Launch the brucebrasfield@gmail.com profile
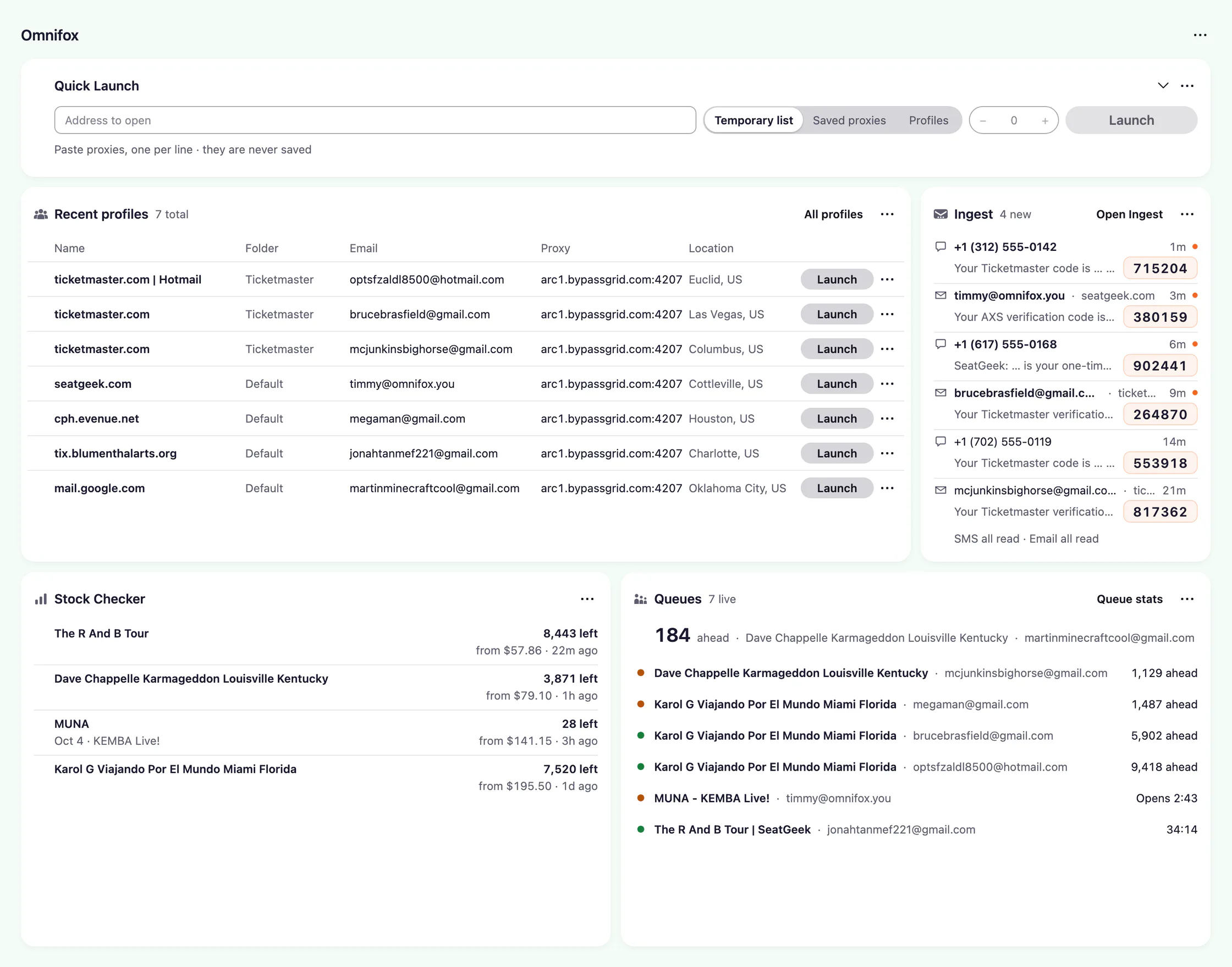This screenshot has height=967, width=1232. [836, 314]
